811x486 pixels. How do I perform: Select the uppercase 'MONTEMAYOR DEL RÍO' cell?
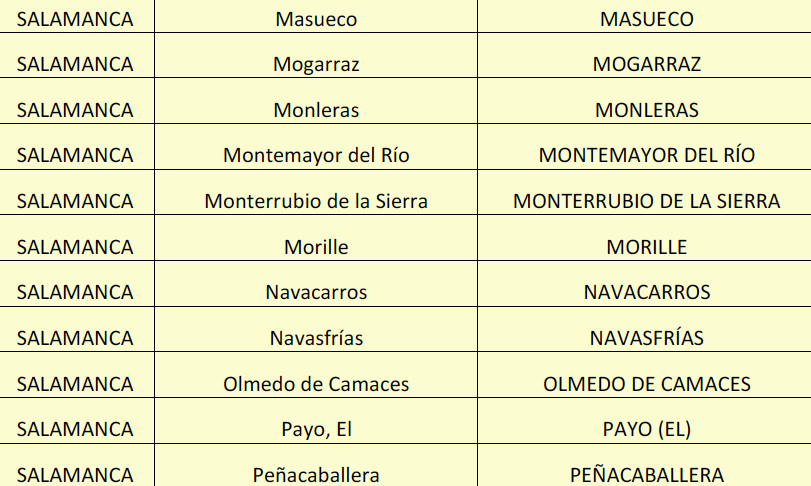646,156
